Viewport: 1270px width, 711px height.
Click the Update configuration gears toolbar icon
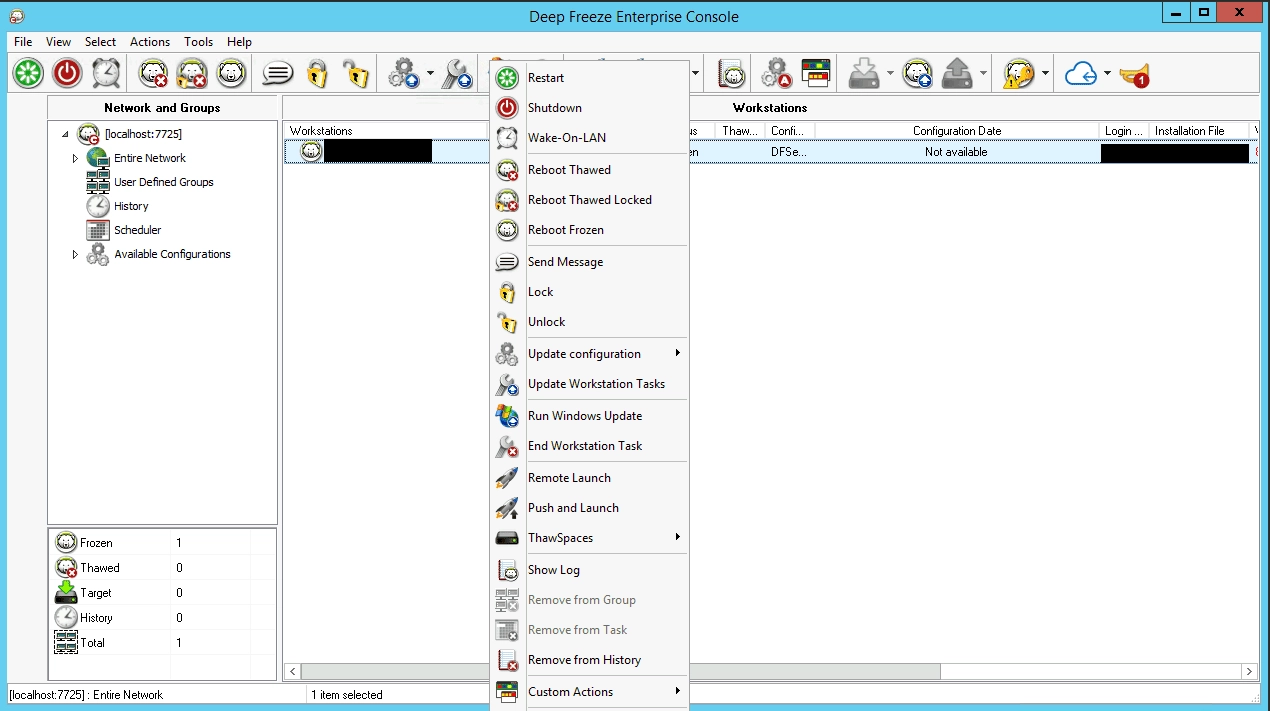pyautogui.click(x=404, y=73)
